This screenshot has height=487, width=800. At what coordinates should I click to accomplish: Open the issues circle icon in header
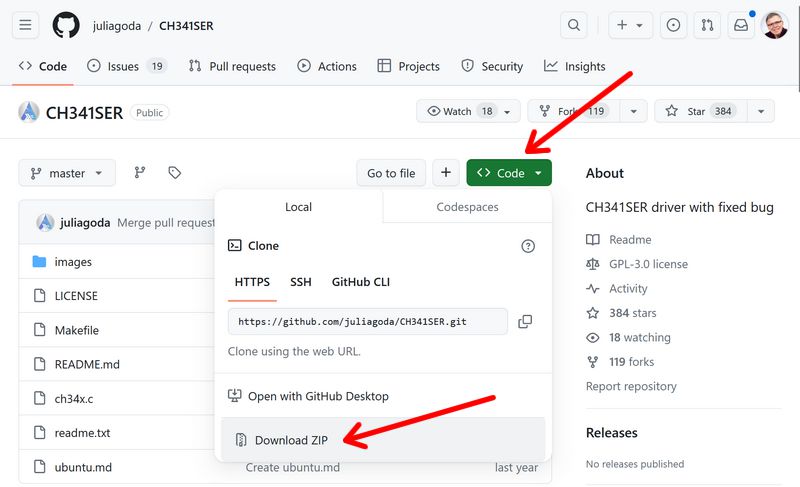pos(673,25)
